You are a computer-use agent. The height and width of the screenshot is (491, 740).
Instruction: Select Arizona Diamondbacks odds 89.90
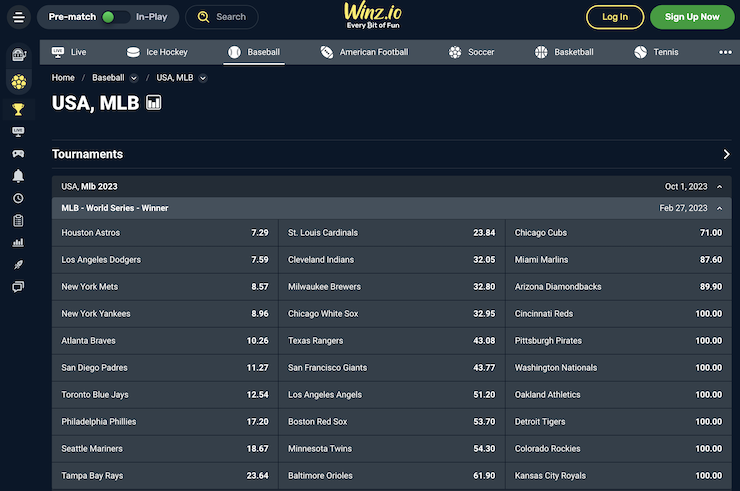(x=618, y=287)
